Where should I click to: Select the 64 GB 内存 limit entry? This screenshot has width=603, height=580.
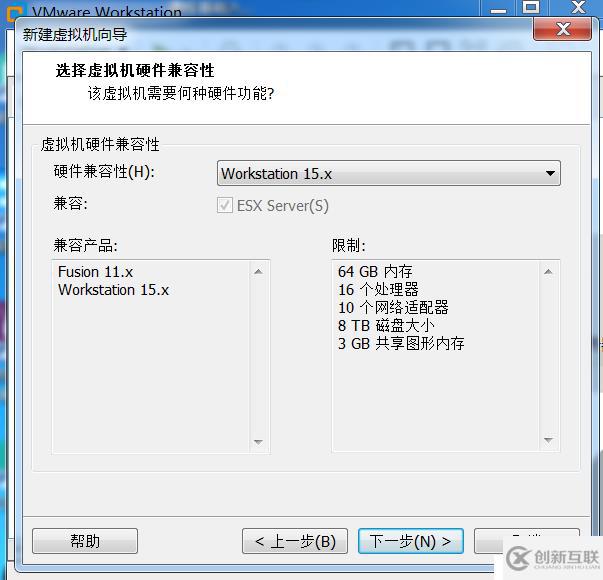click(x=375, y=272)
